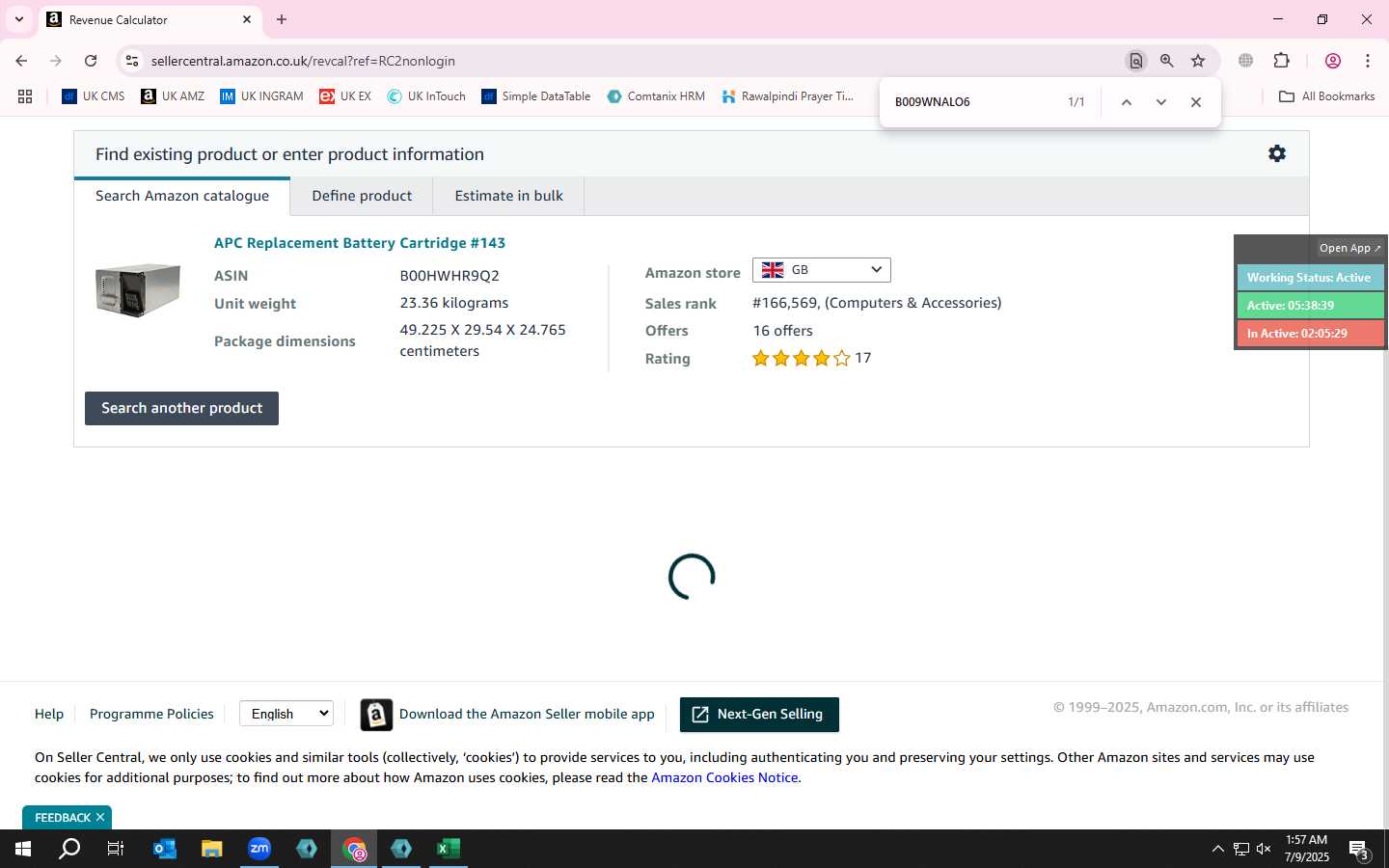Open a new browser tab
The width and height of the screenshot is (1389, 868).
point(282,19)
